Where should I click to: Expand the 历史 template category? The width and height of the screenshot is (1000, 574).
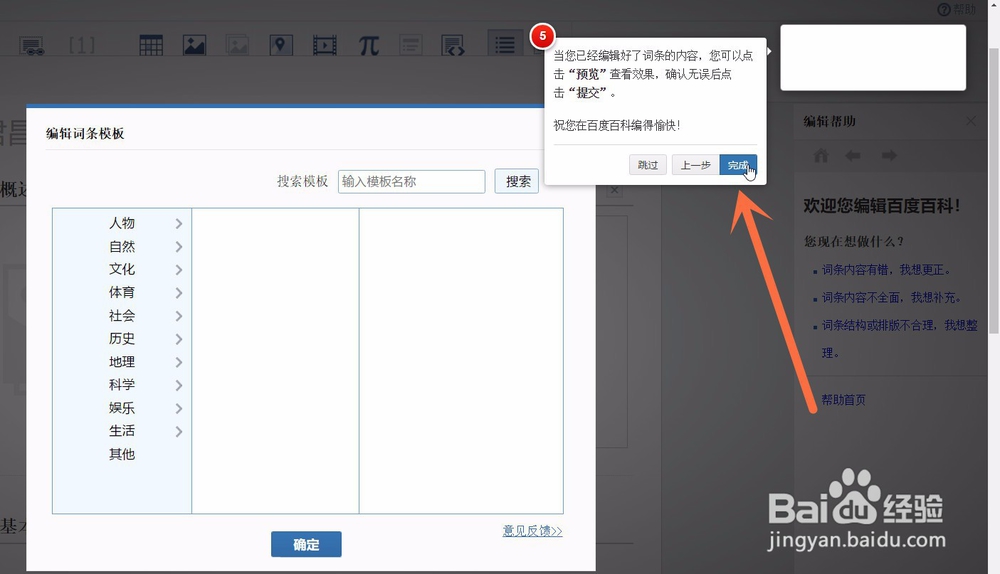122,339
